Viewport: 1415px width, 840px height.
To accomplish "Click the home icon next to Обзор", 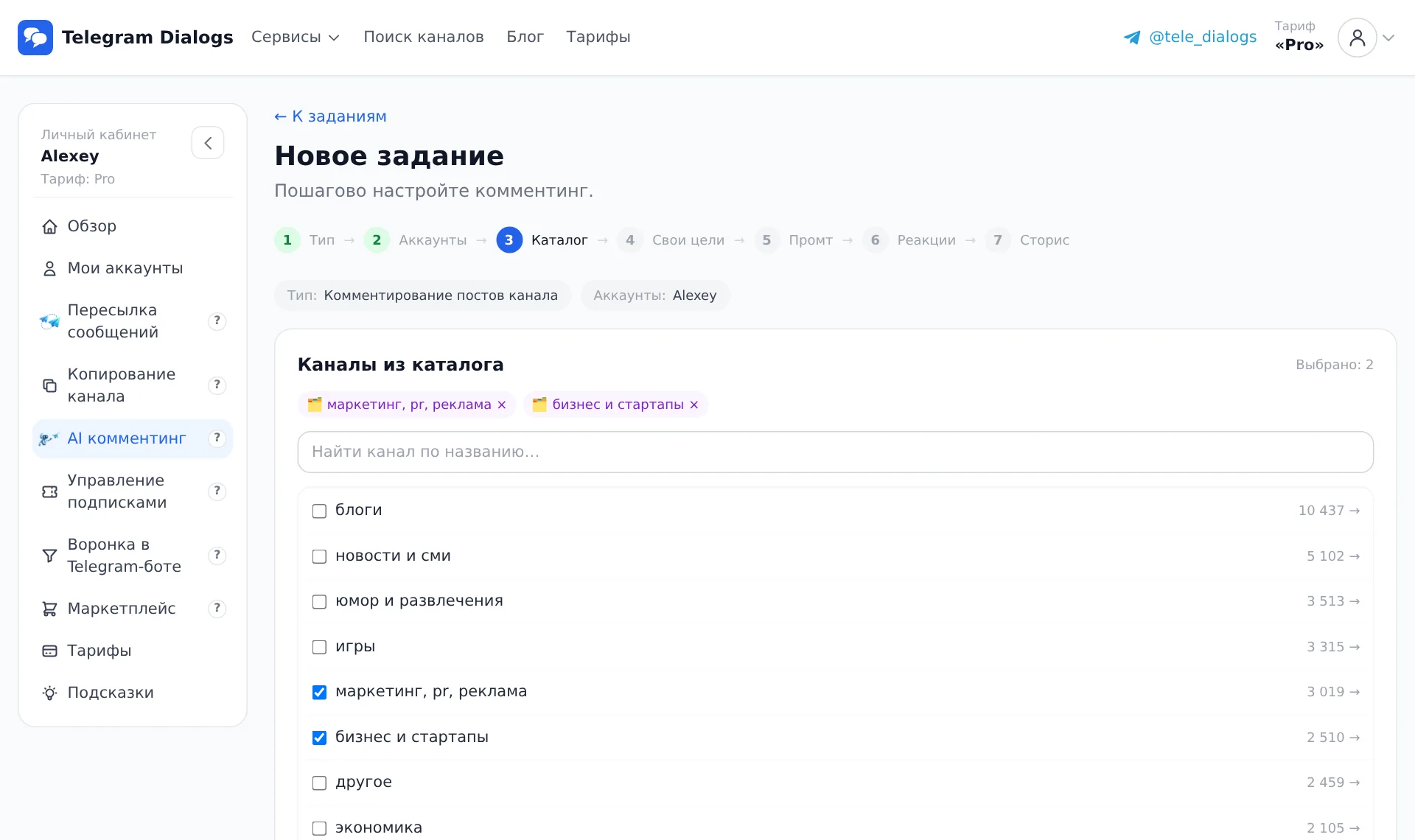I will (49, 227).
